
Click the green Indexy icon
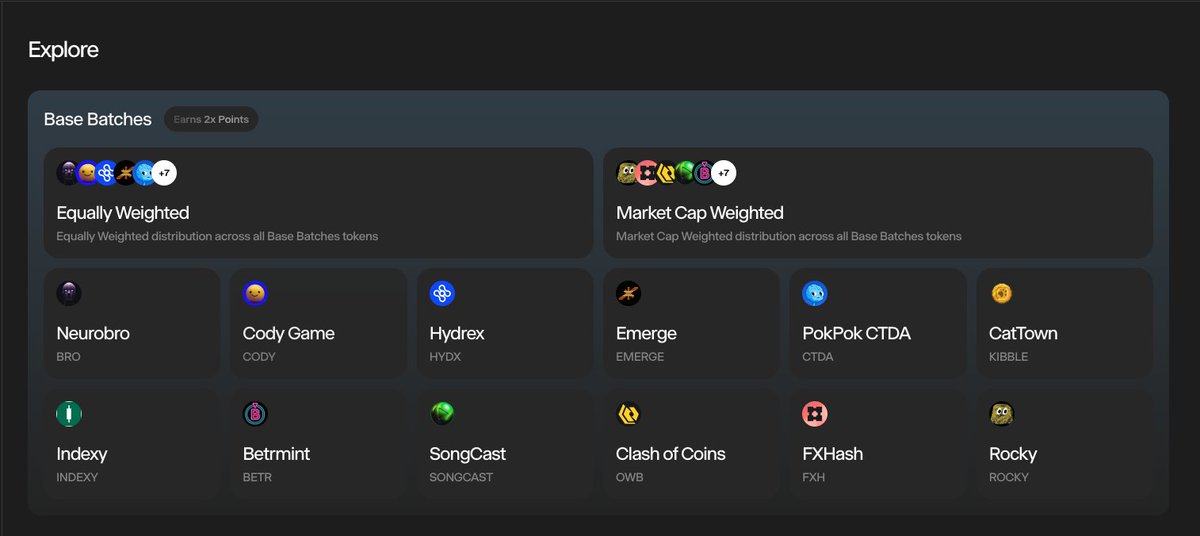pyautogui.click(x=69, y=413)
